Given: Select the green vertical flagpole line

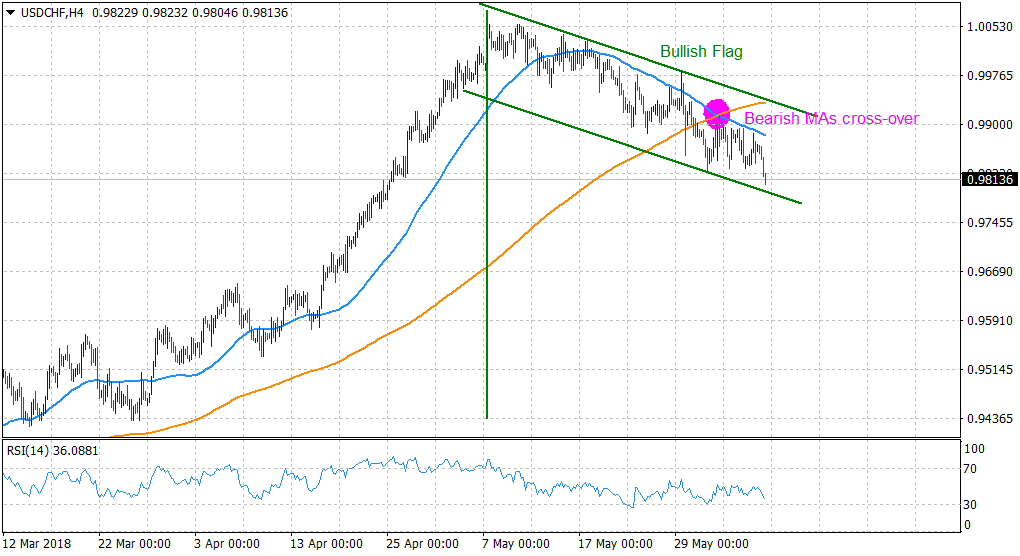Looking at the screenshot, I should coord(486,300).
